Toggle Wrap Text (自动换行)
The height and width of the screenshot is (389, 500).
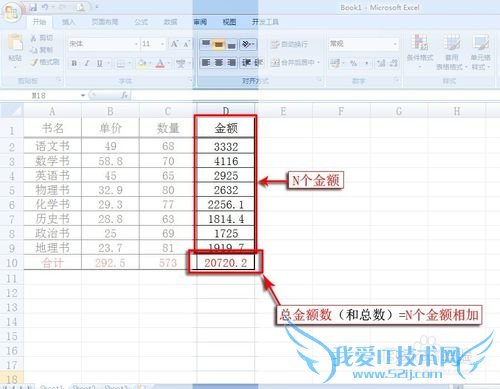tap(289, 44)
